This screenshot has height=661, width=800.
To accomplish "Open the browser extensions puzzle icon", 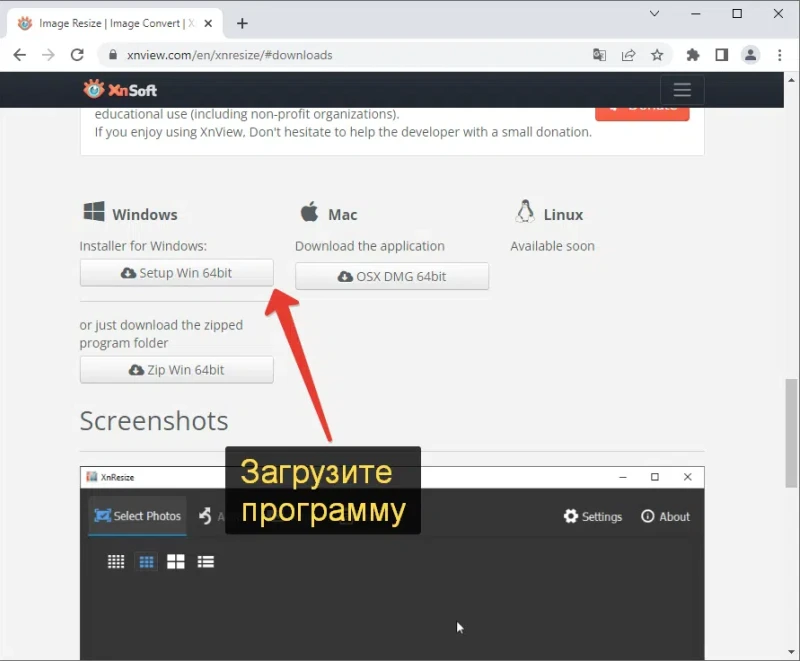I will click(692, 55).
